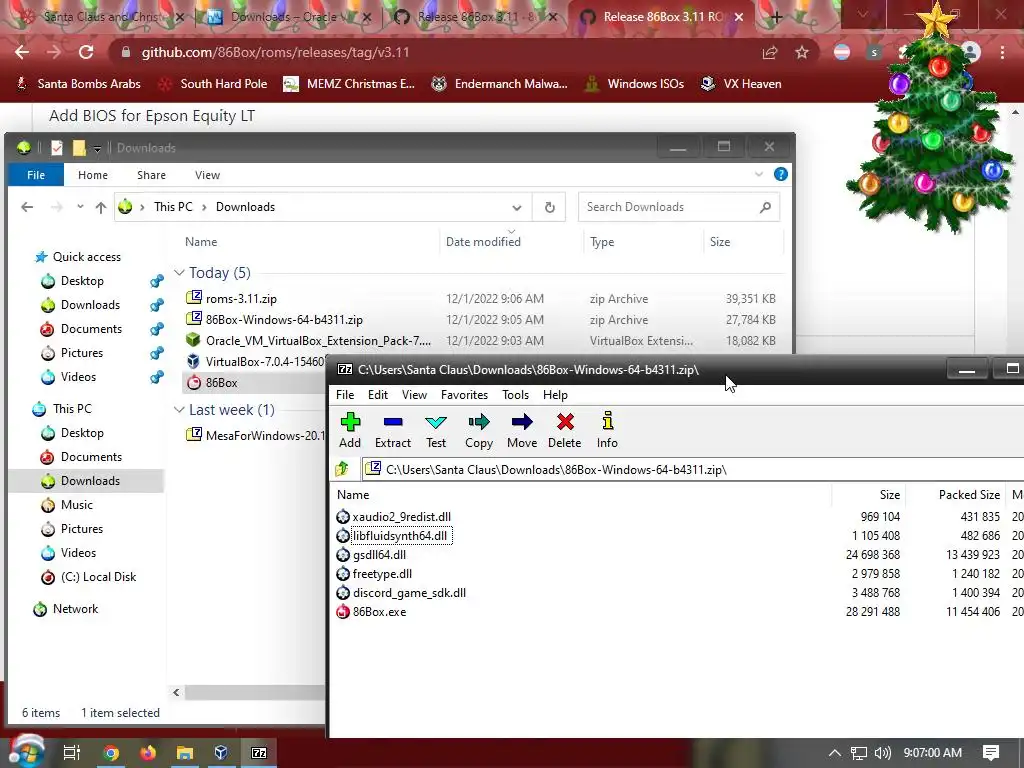Image resolution: width=1024 pixels, height=768 pixels.
Task: Open the Tools menu in 7-Zip
Action: pos(515,394)
